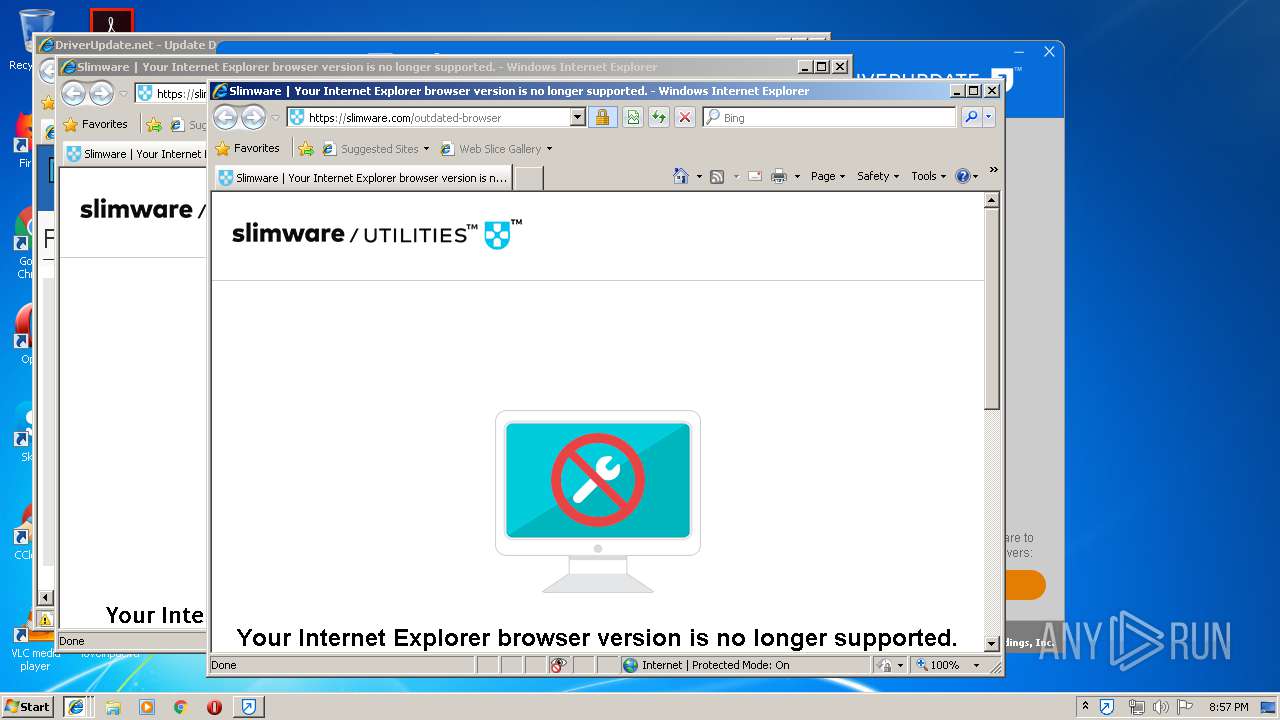Click the Action Center flag tray icon
This screenshot has width=1280, height=720.
[x=1186, y=707]
